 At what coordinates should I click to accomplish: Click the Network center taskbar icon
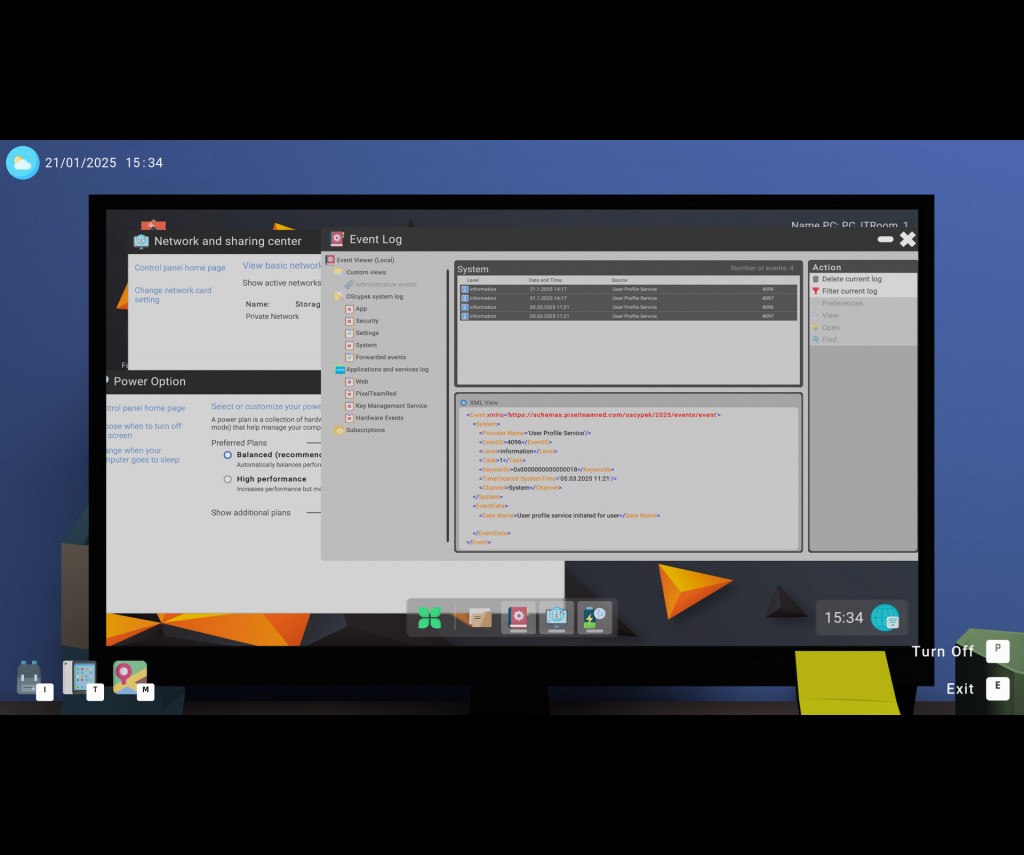[x=557, y=618]
